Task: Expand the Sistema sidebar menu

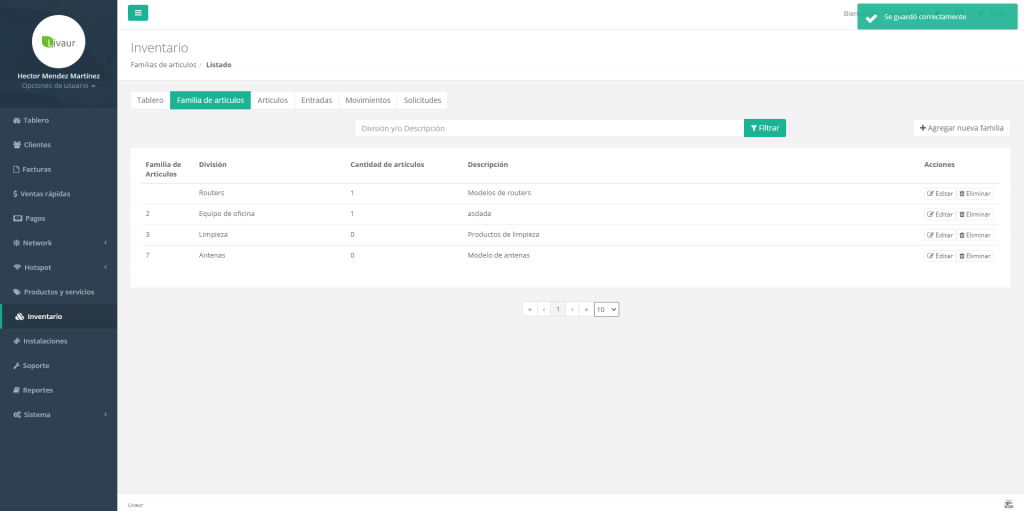Action: (59, 414)
